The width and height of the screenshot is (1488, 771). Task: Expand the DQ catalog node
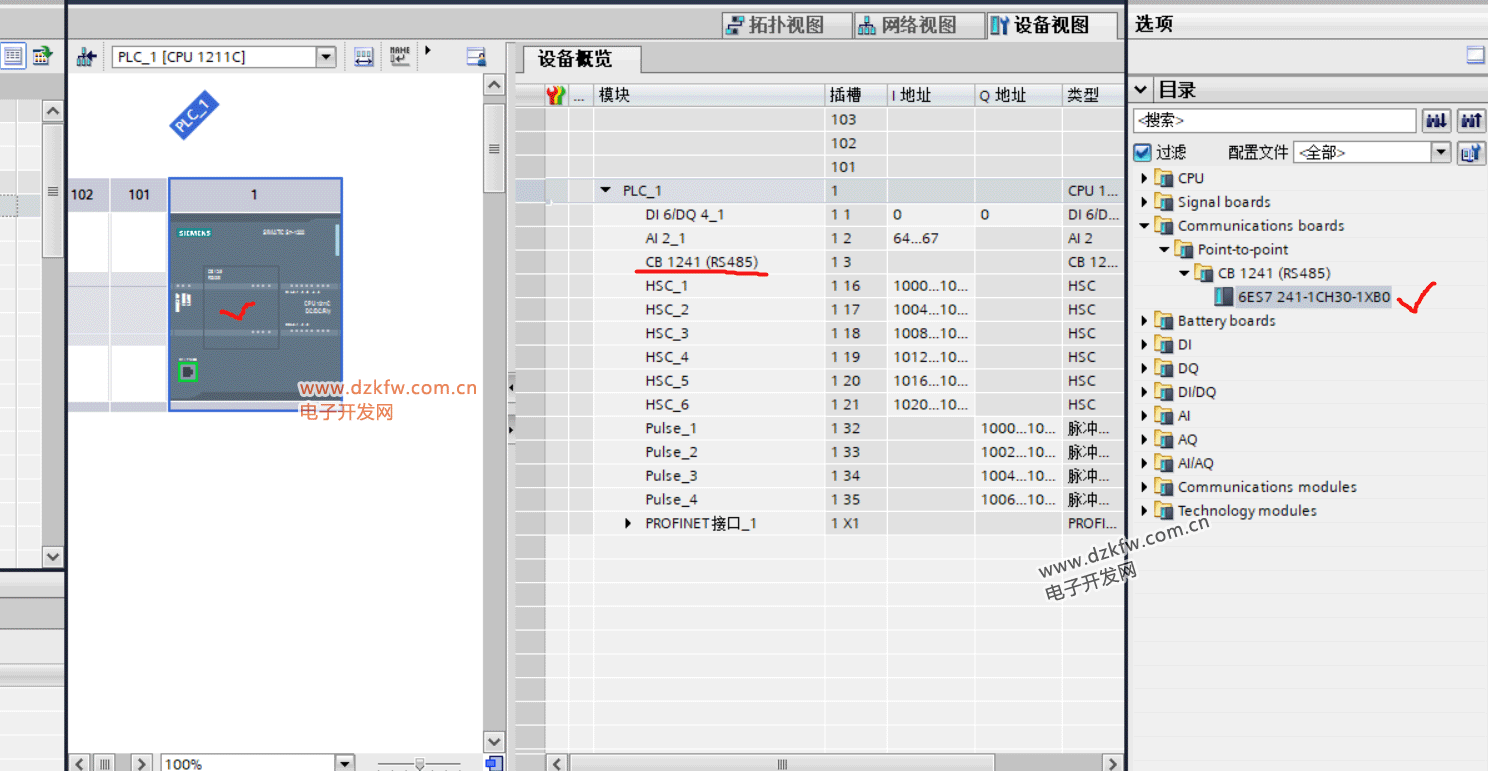[x=1144, y=369]
